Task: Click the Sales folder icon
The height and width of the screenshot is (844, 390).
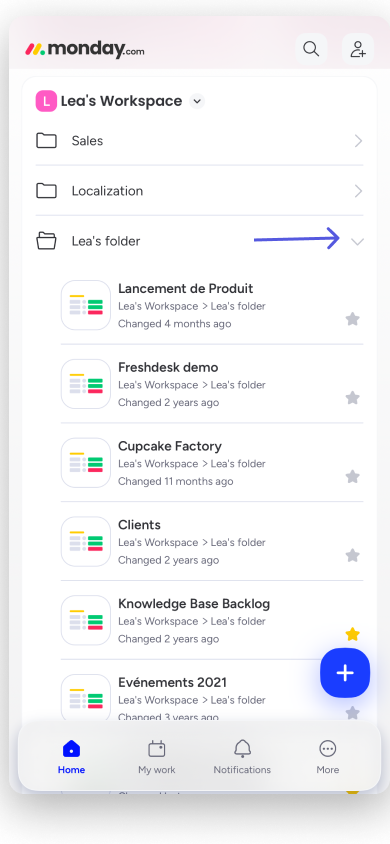Action: coord(46,141)
